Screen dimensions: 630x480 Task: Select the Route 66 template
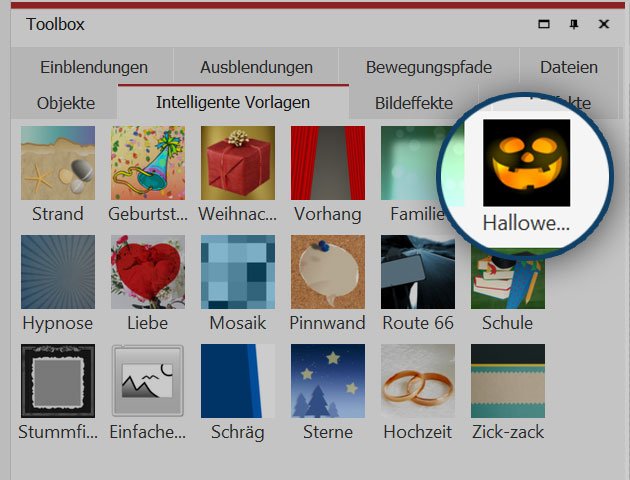[x=418, y=272]
